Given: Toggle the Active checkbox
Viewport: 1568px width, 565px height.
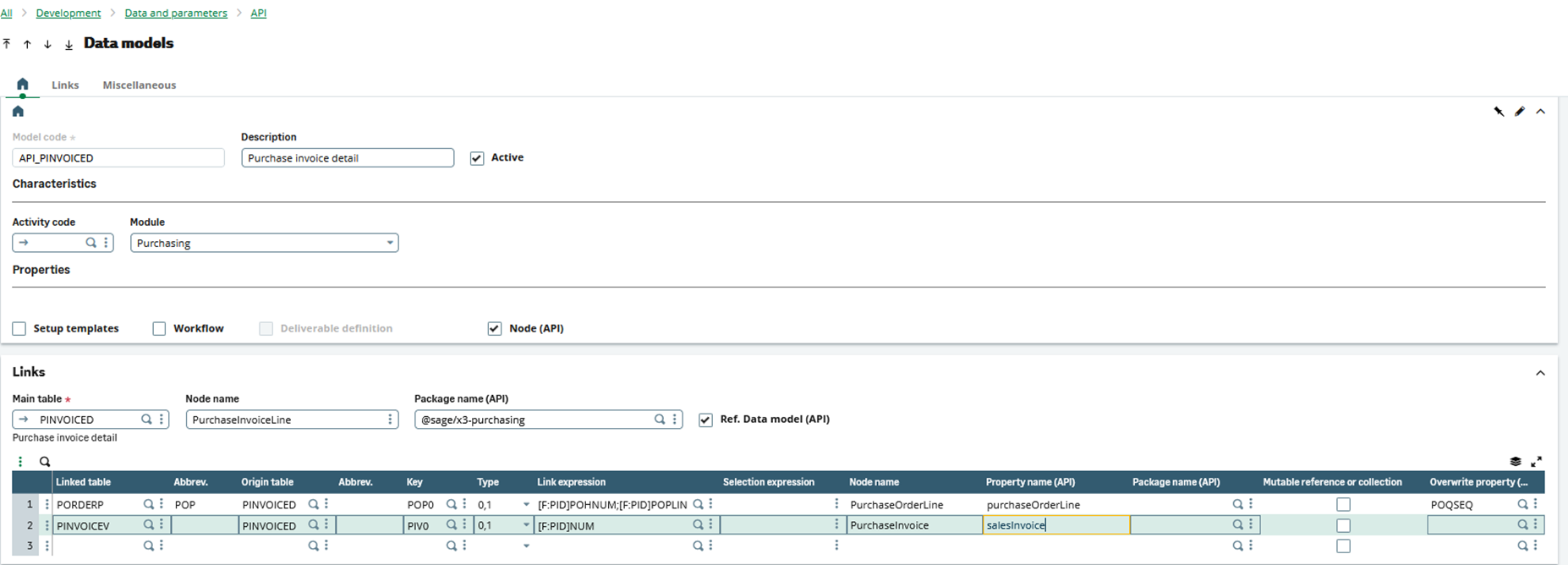Looking at the screenshot, I should point(477,158).
